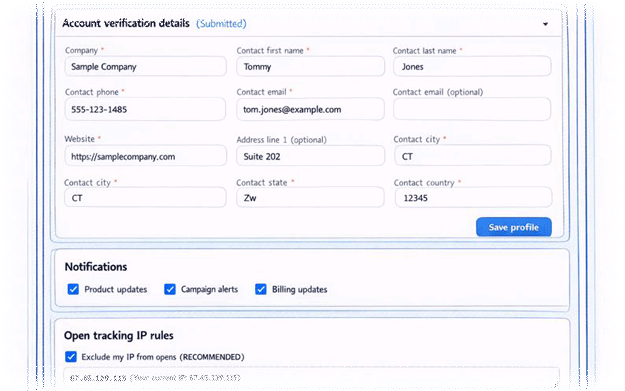
Task: Click the Contact country label
Action: click(424, 183)
